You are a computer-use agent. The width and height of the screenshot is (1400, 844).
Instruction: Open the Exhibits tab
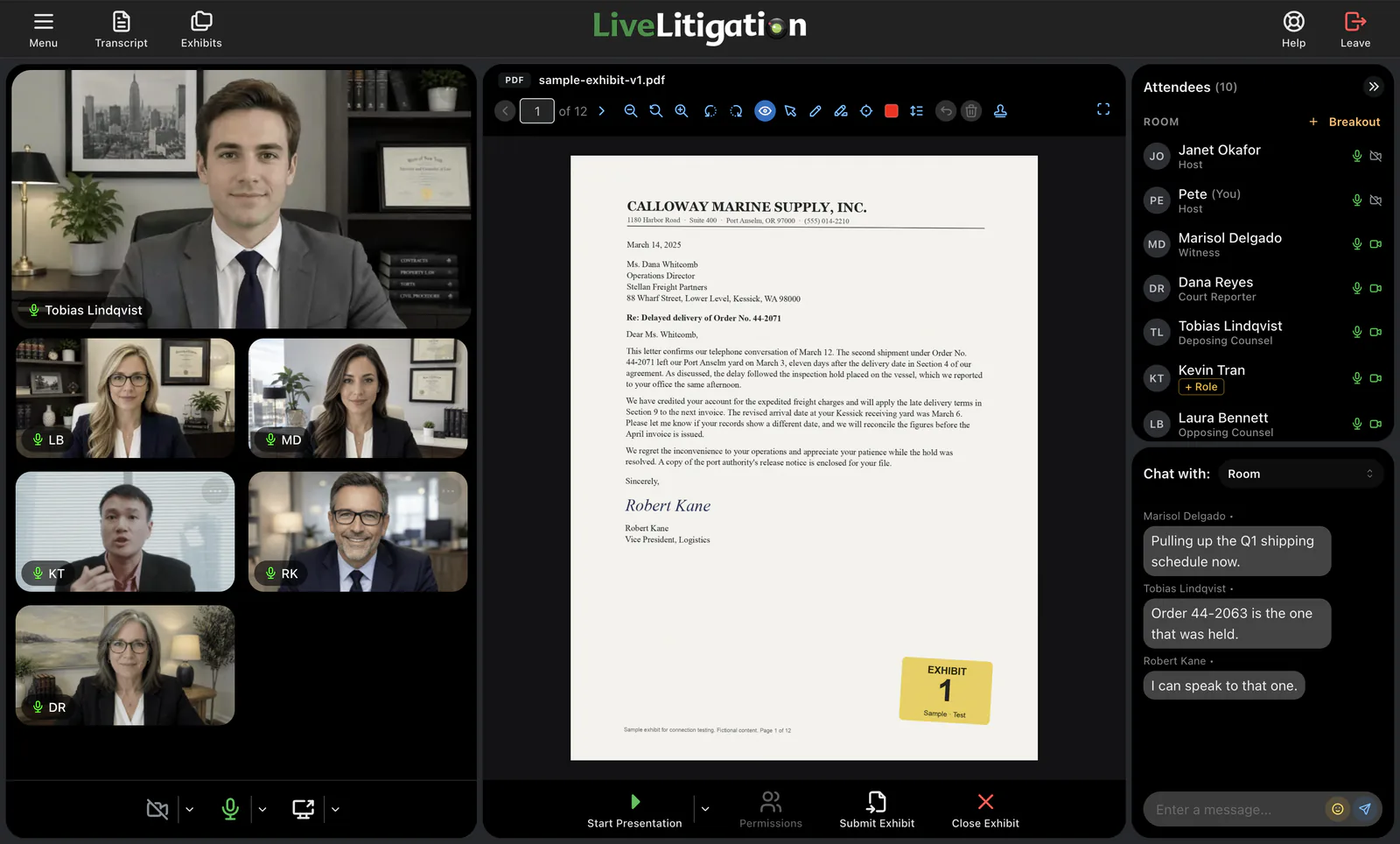(x=201, y=30)
